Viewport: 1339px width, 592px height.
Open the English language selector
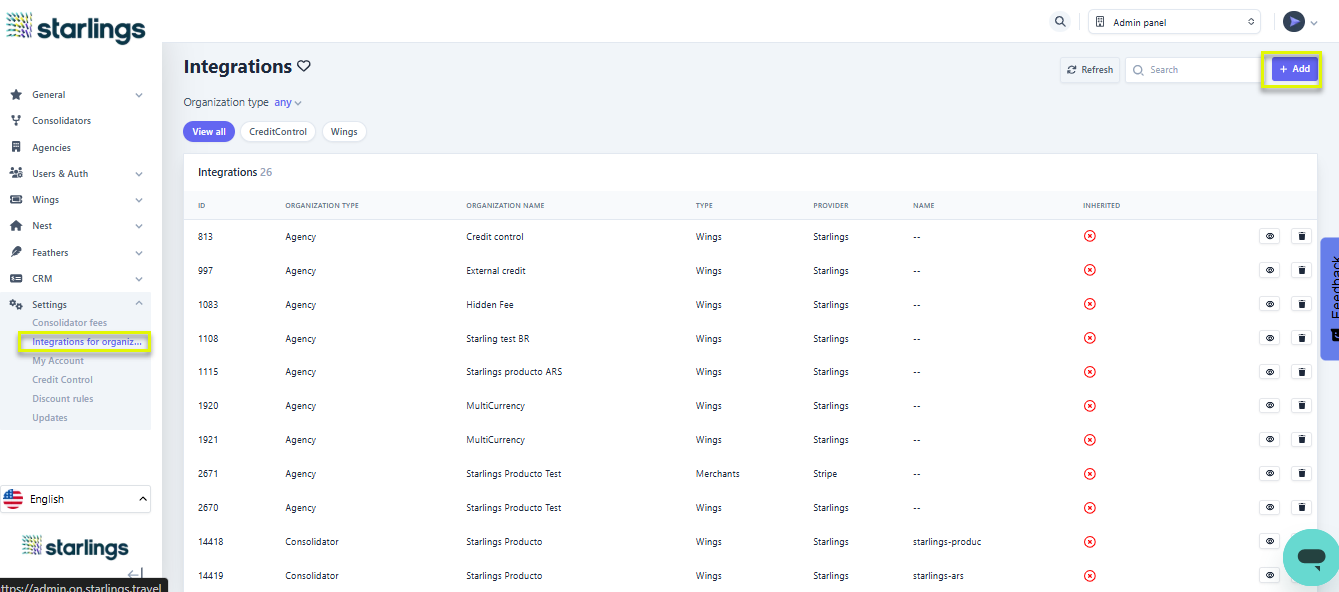76,499
